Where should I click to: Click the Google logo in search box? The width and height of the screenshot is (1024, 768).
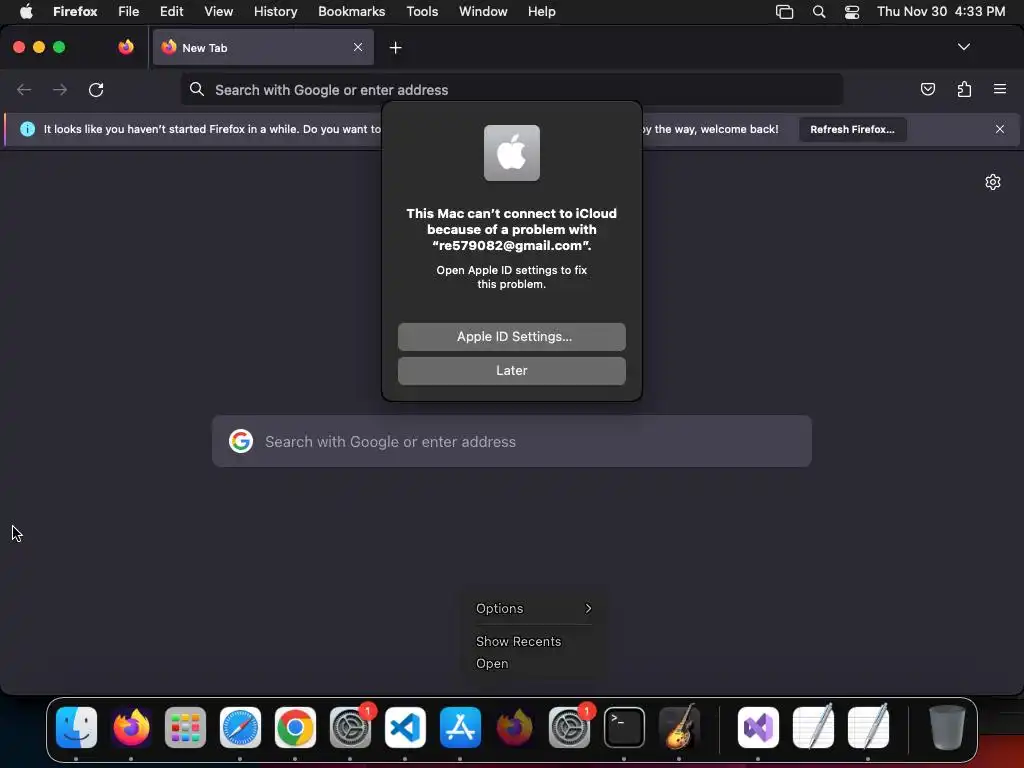coord(241,441)
